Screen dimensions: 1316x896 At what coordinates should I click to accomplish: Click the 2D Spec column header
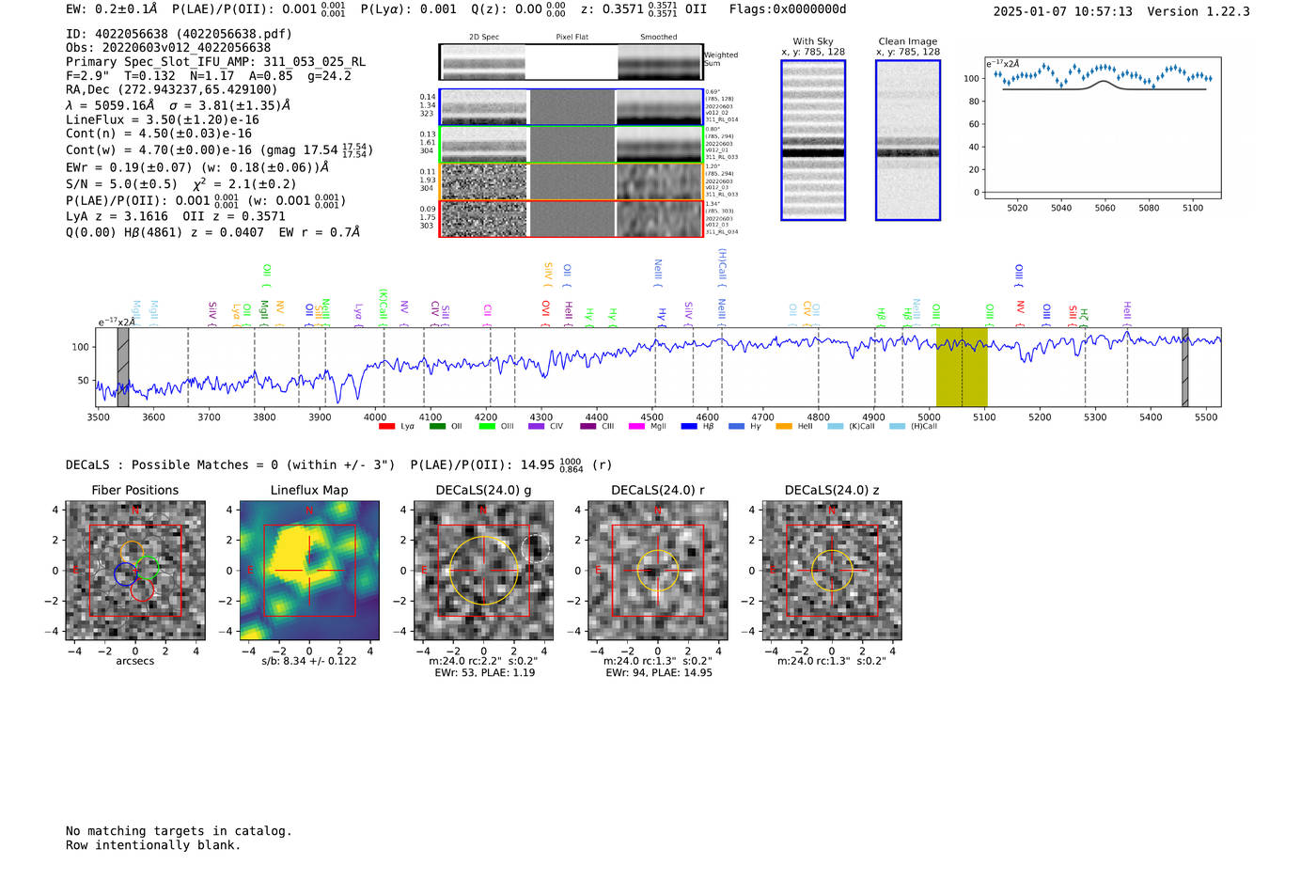click(484, 38)
